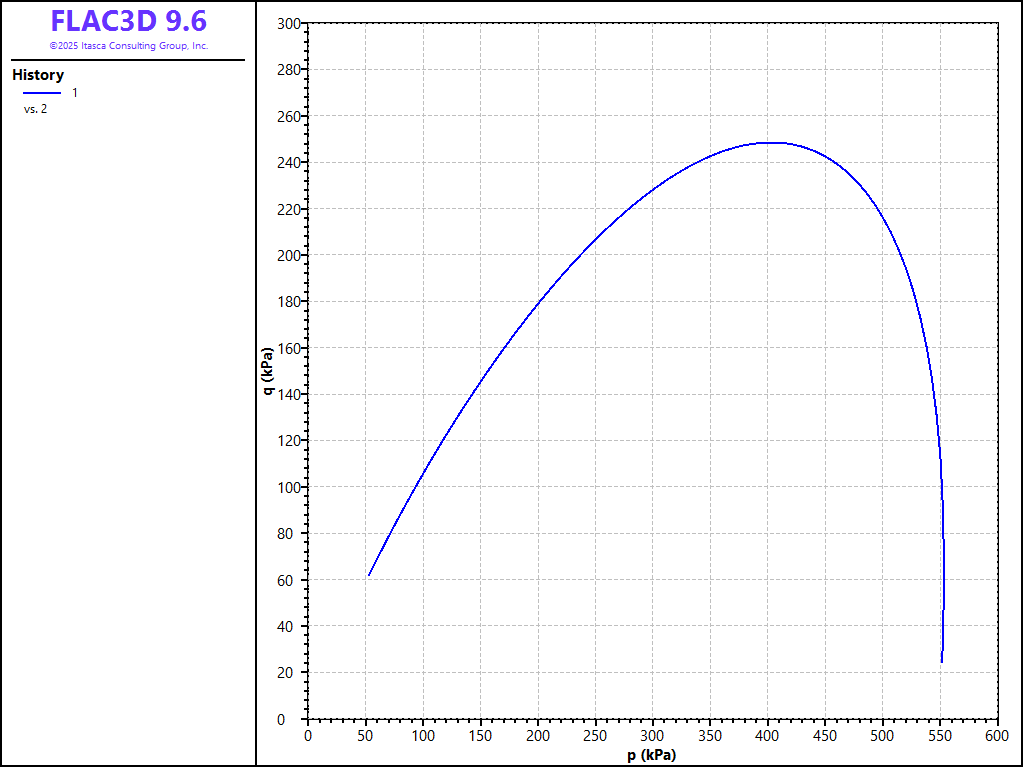Click the 'vs. 2' legend entry
This screenshot has width=1024, height=768.
[x=35, y=109]
